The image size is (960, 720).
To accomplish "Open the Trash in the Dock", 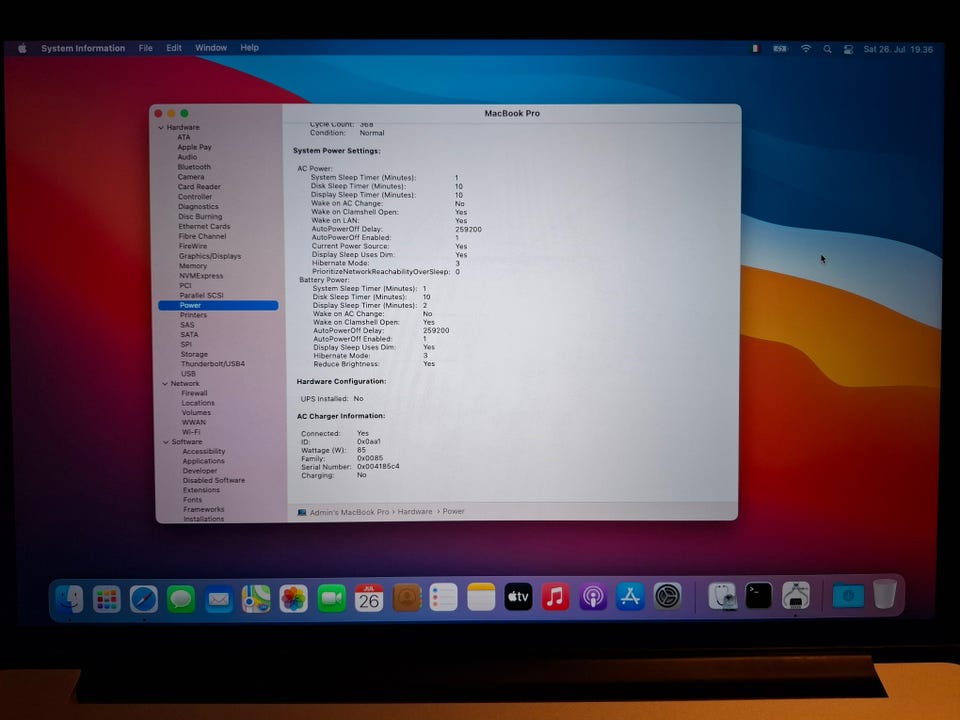I will click(885, 593).
